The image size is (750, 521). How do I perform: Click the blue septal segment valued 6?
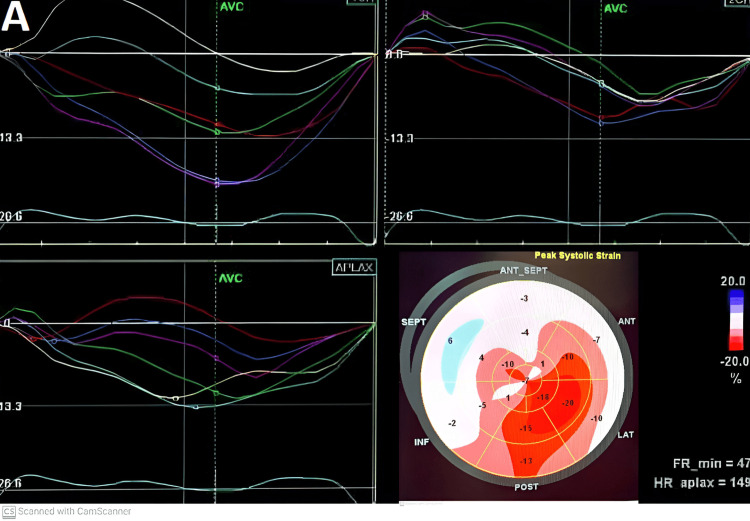point(450,341)
